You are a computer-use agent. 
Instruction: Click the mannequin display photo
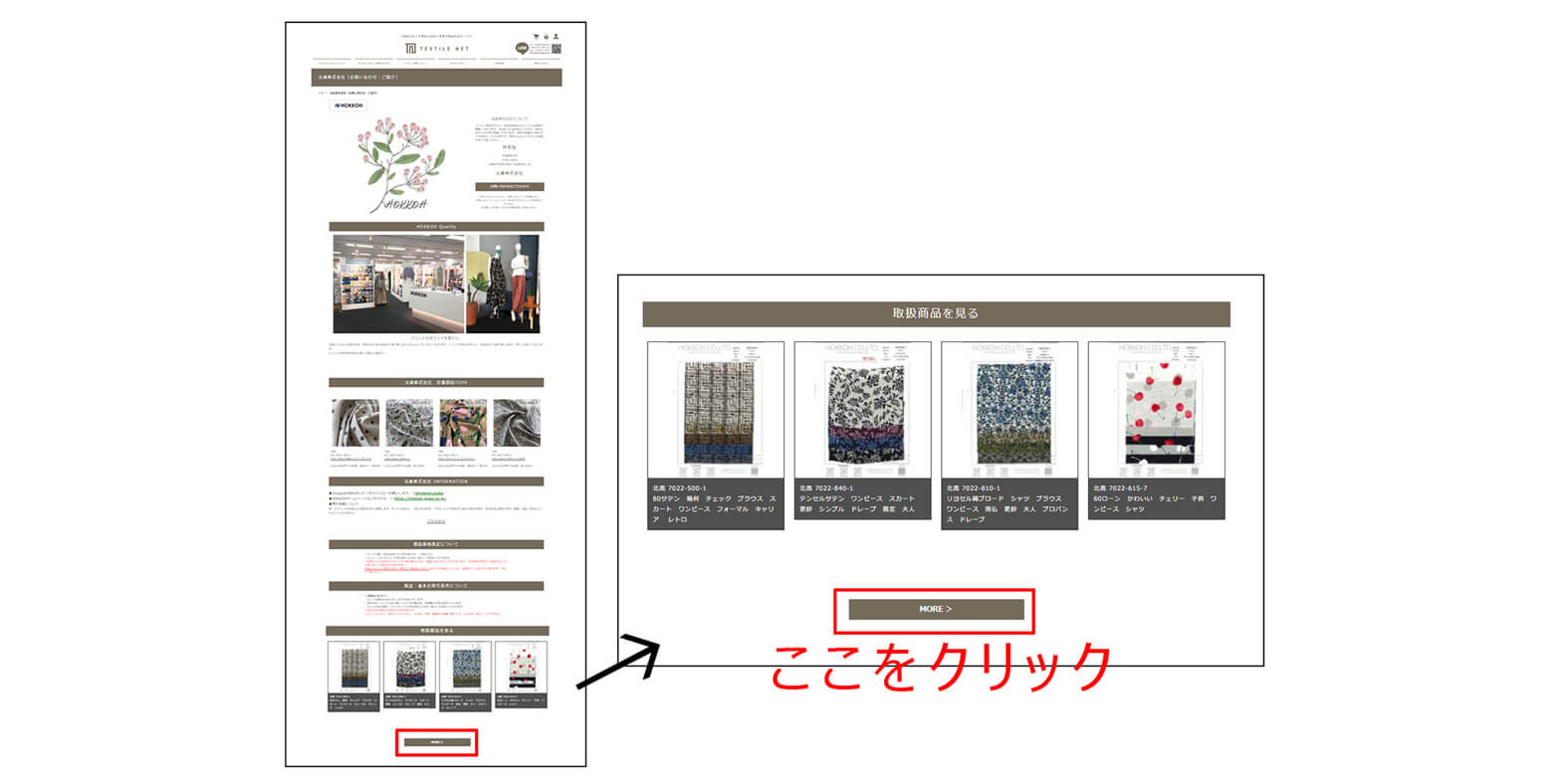[x=503, y=285]
